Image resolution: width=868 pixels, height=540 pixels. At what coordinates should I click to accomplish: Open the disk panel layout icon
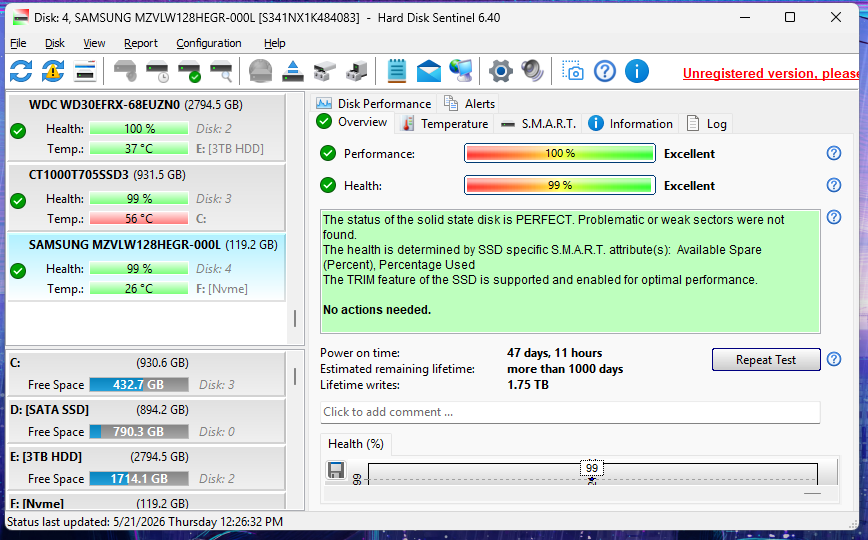coord(85,71)
